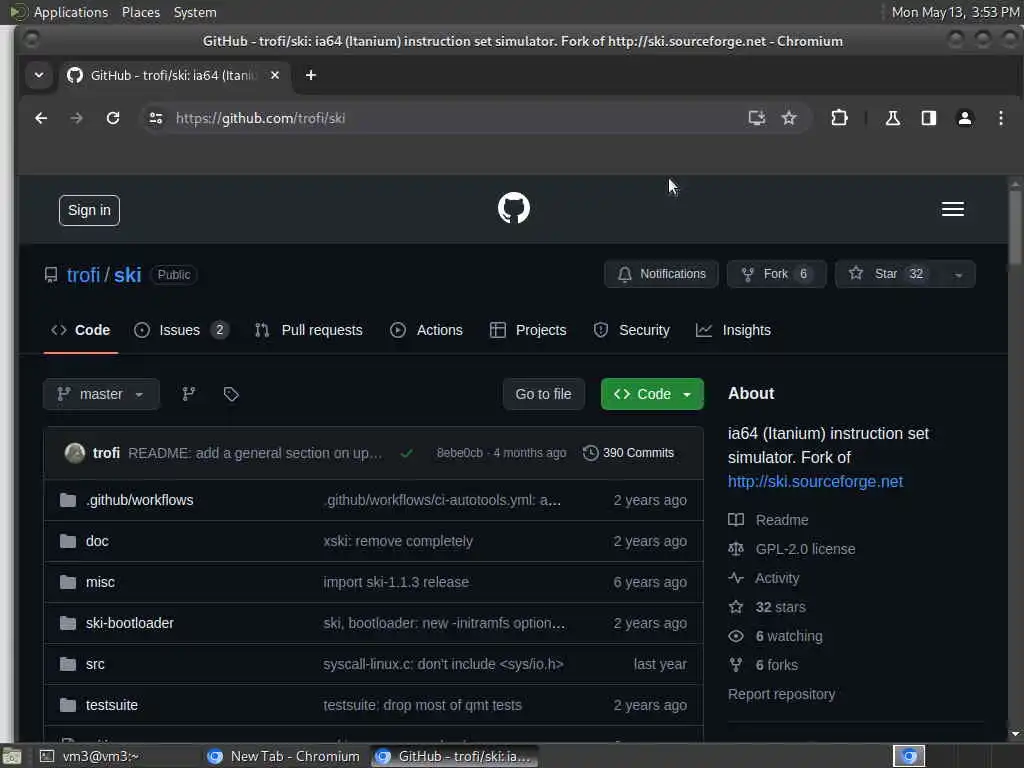
Task: Open the Projects tab
Action: point(528,330)
